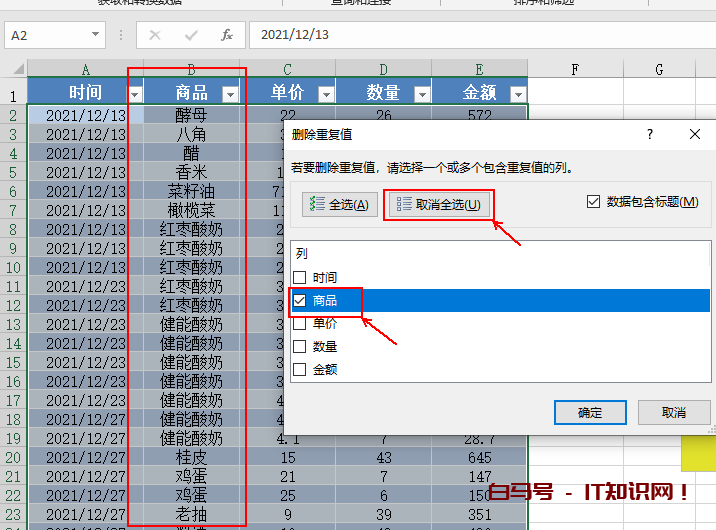Click date cell A2 2021/12/13
Image resolution: width=716 pixels, height=530 pixels.
point(85,115)
